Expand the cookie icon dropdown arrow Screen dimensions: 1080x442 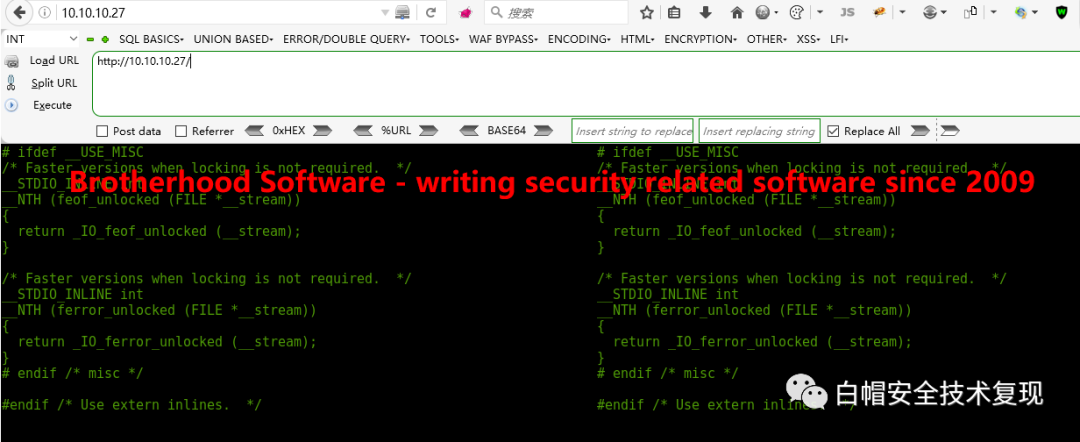coord(820,12)
